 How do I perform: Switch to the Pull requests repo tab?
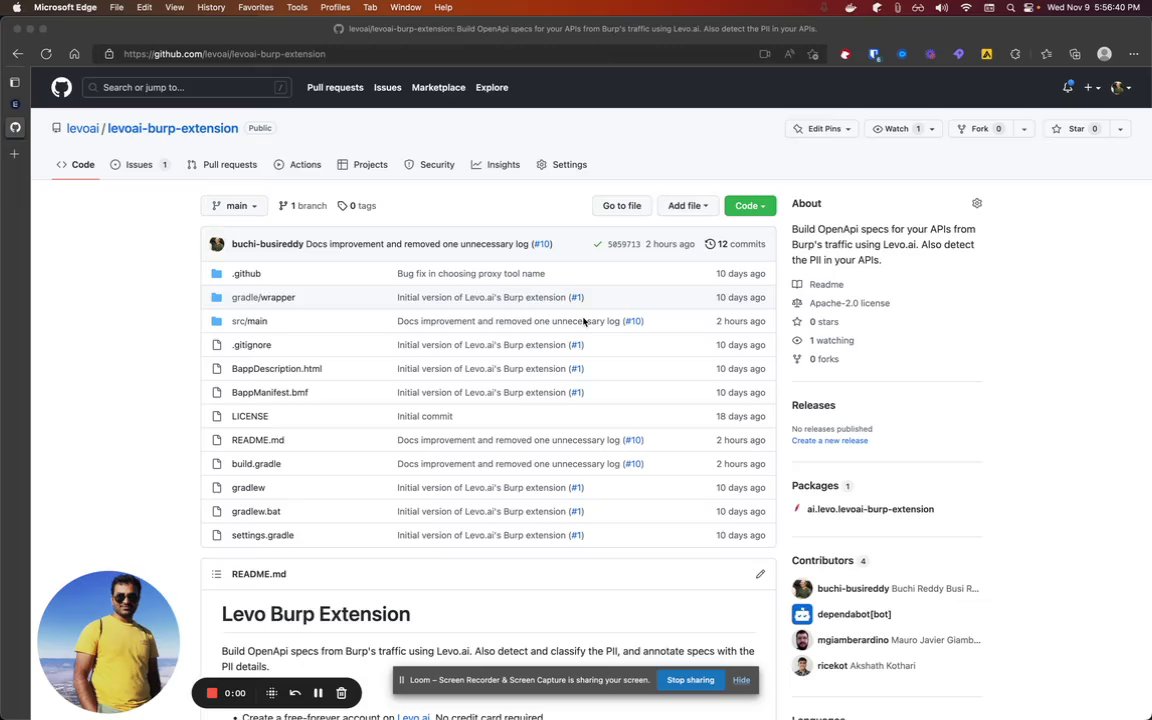(222, 165)
